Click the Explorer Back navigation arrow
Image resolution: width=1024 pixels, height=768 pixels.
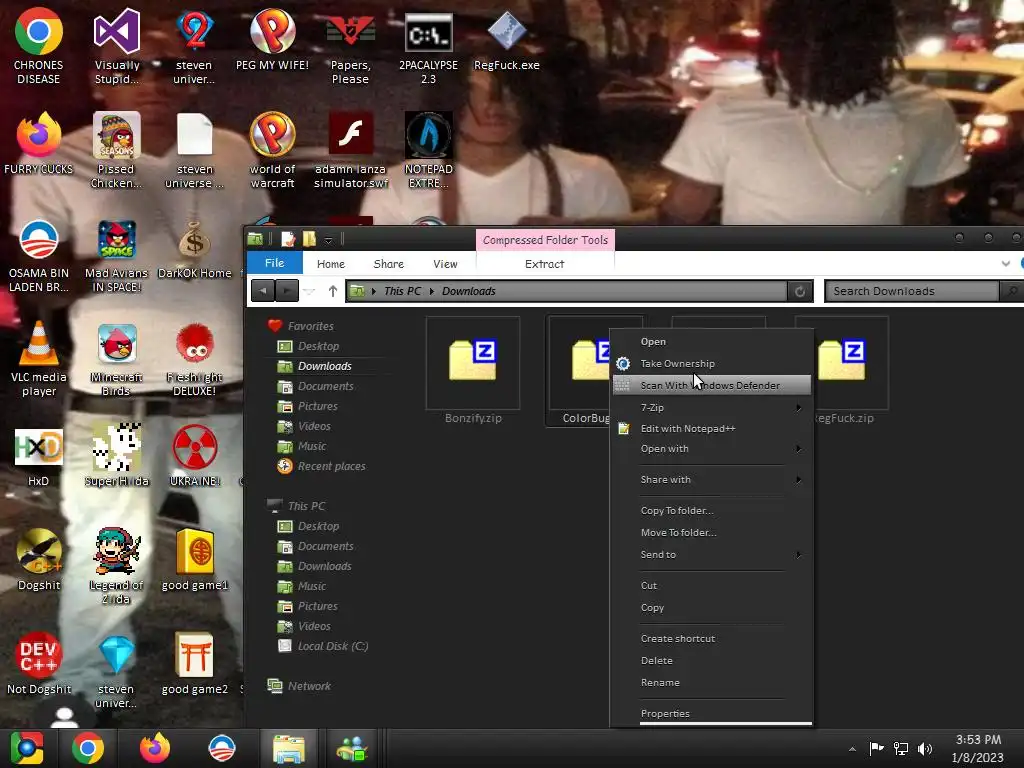263,291
